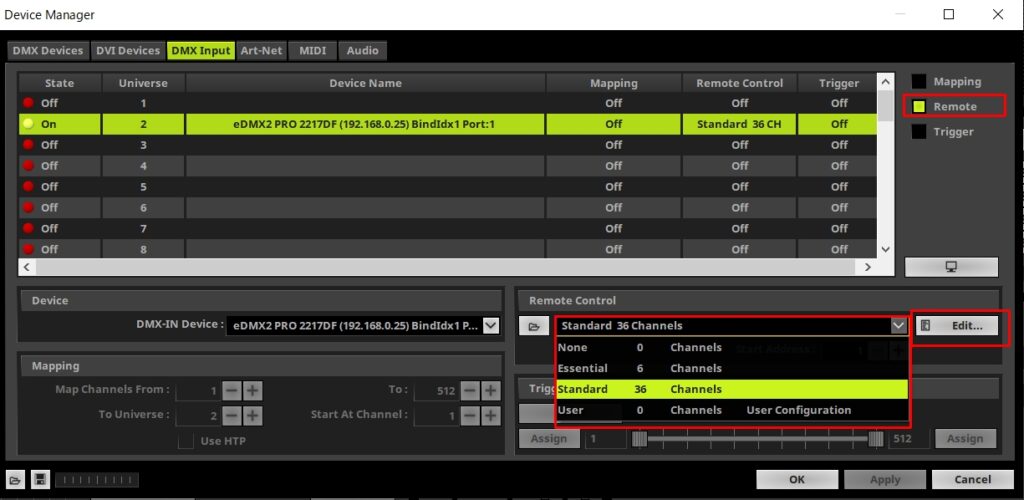Click the Trigger column header

click(839, 83)
